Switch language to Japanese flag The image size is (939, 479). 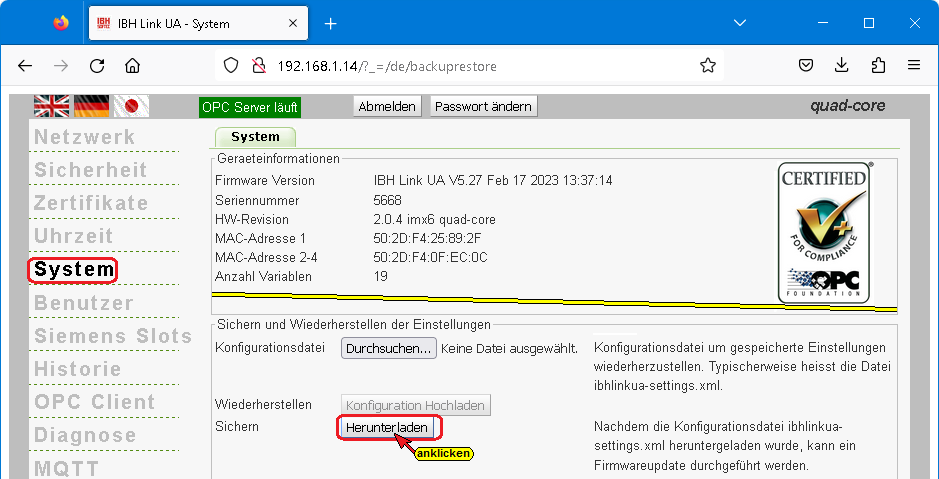[131, 106]
